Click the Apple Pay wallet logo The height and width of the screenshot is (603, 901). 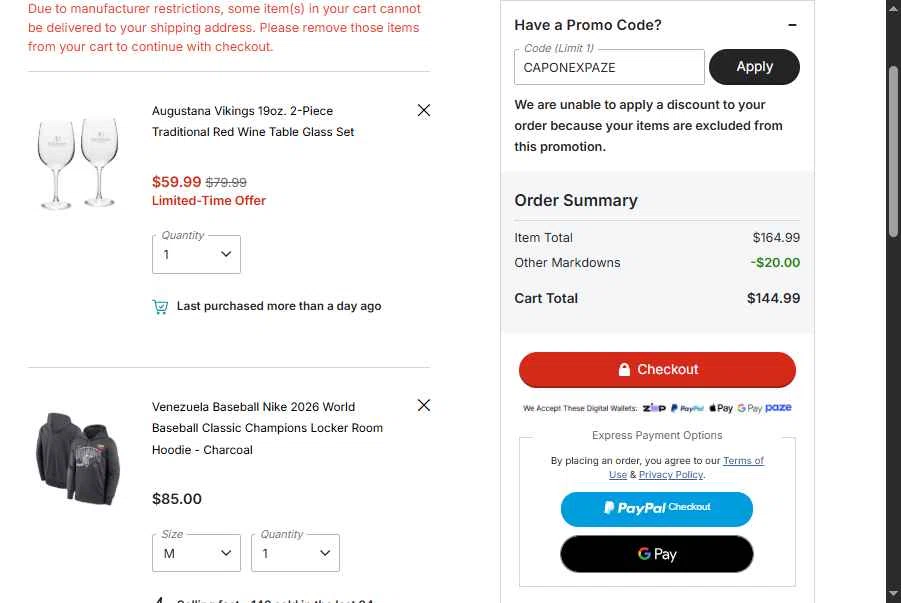click(x=721, y=408)
